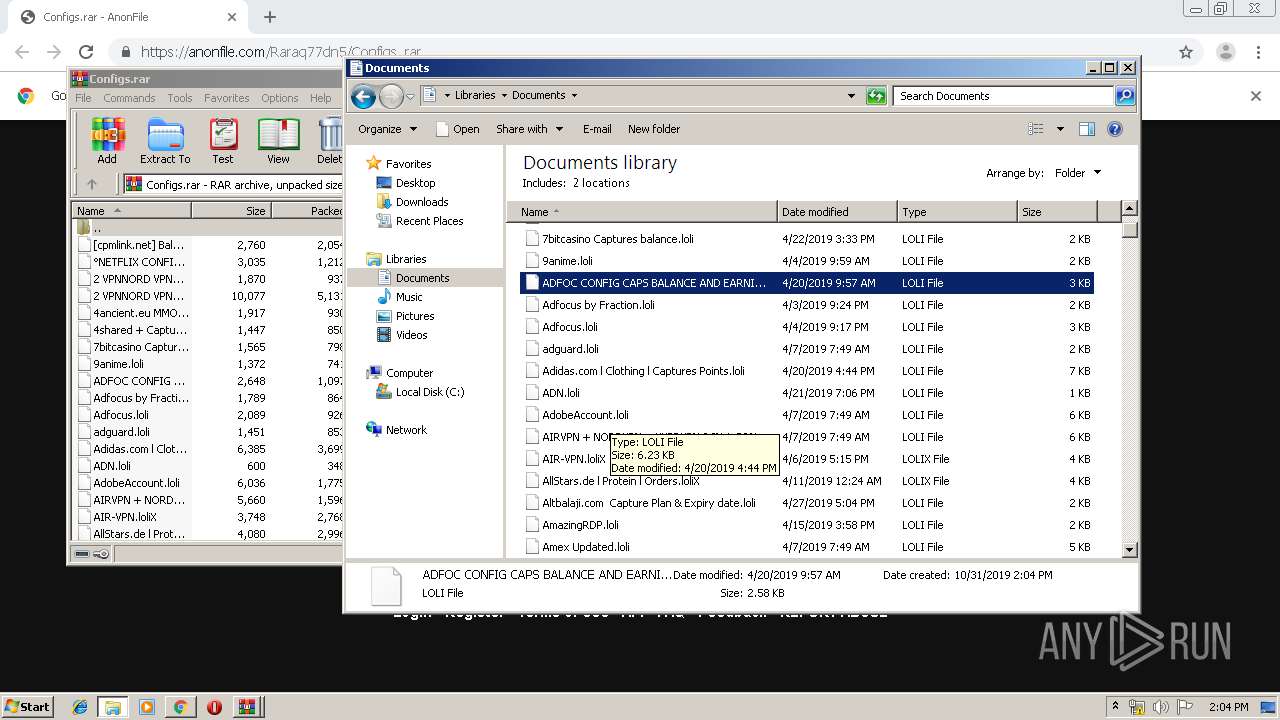Click Search Documents input field
This screenshot has width=1280, height=720.
[x=1003, y=96]
